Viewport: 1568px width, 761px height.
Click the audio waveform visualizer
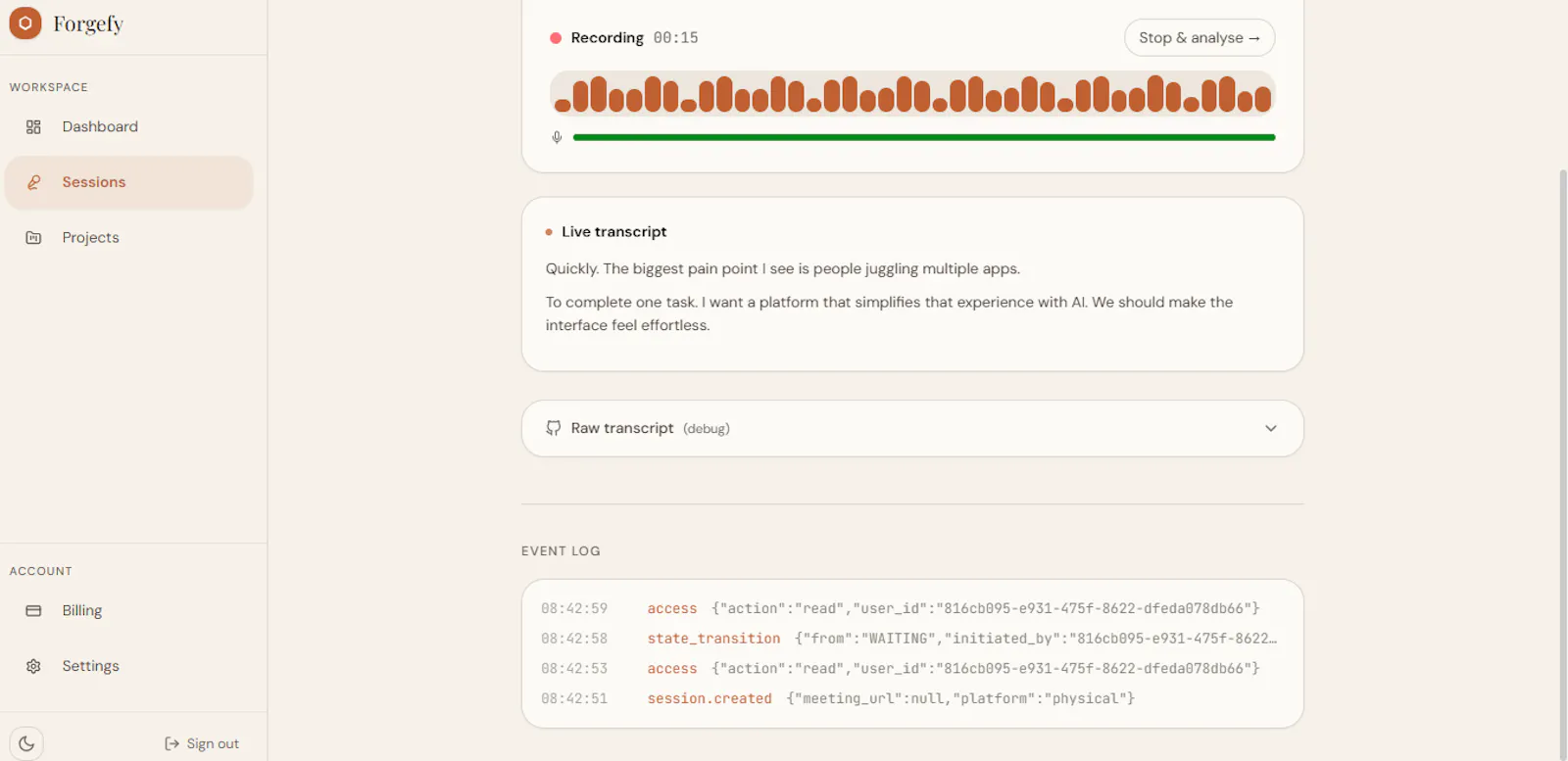point(912,94)
